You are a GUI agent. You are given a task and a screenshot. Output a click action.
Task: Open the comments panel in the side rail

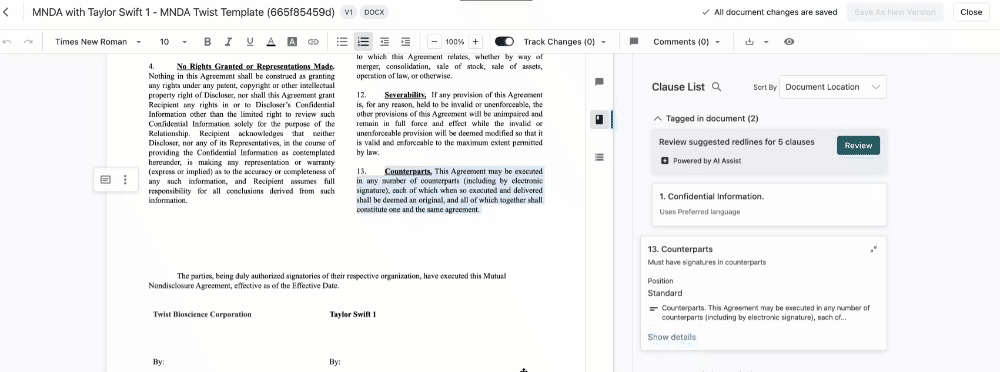pos(599,82)
